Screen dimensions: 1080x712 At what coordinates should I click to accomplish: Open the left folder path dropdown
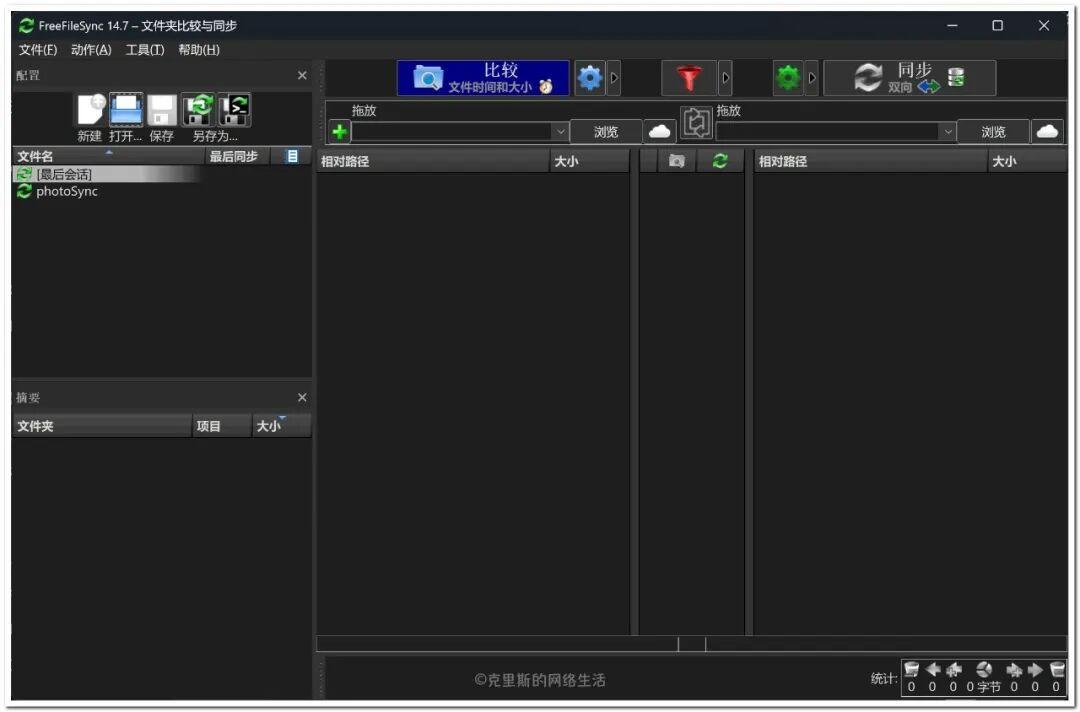561,132
